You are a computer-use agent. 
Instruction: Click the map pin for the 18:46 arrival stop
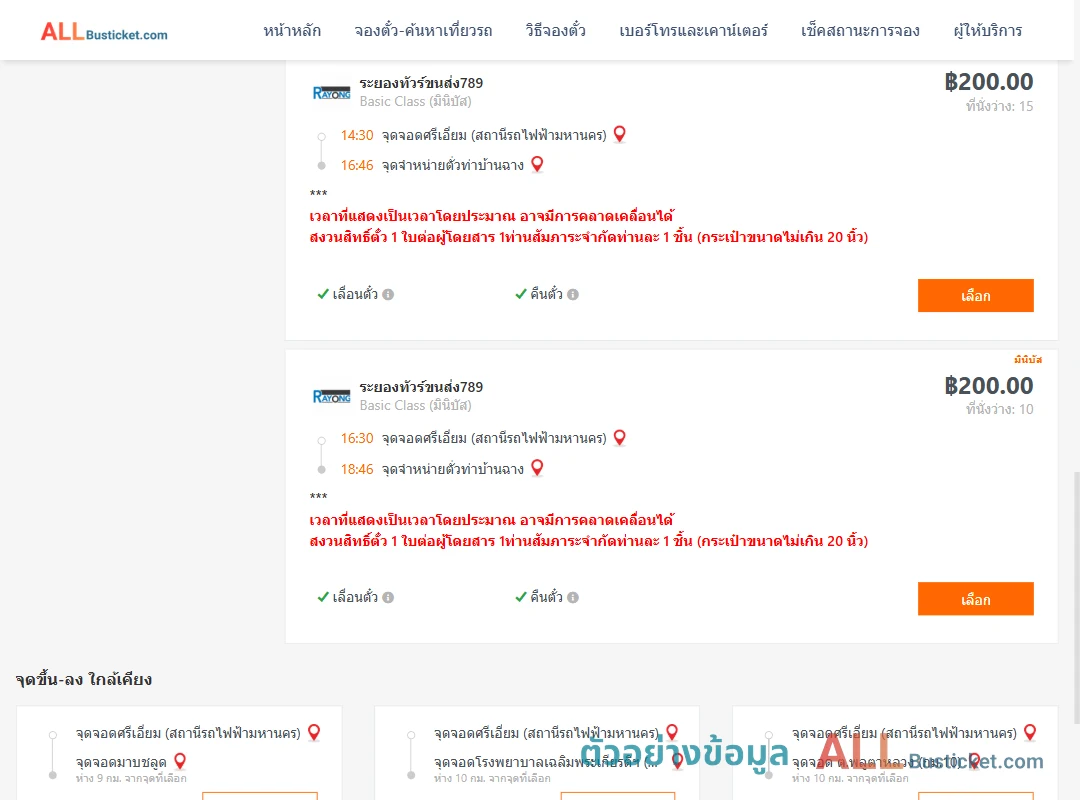[537, 468]
